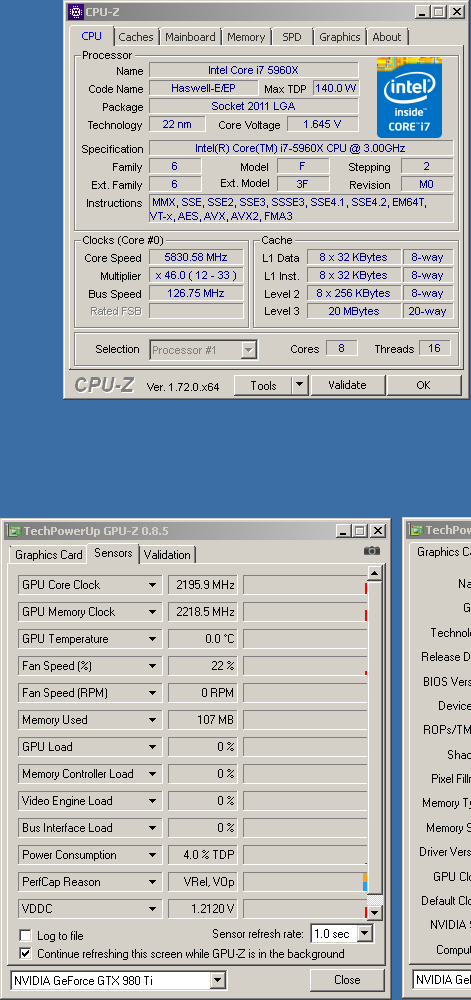
Task: Select the CPU tab
Action: click(x=92, y=36)
